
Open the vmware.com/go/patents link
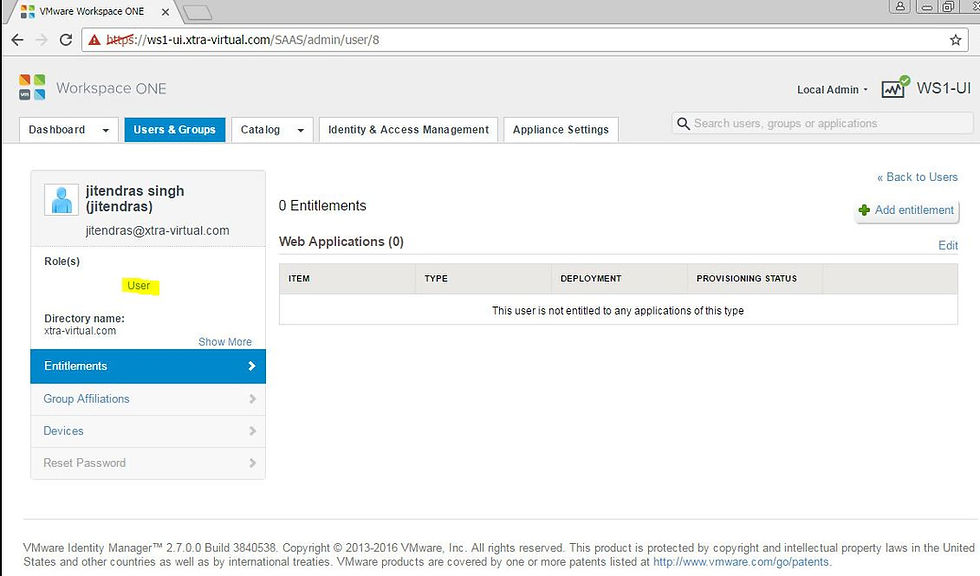741,562
